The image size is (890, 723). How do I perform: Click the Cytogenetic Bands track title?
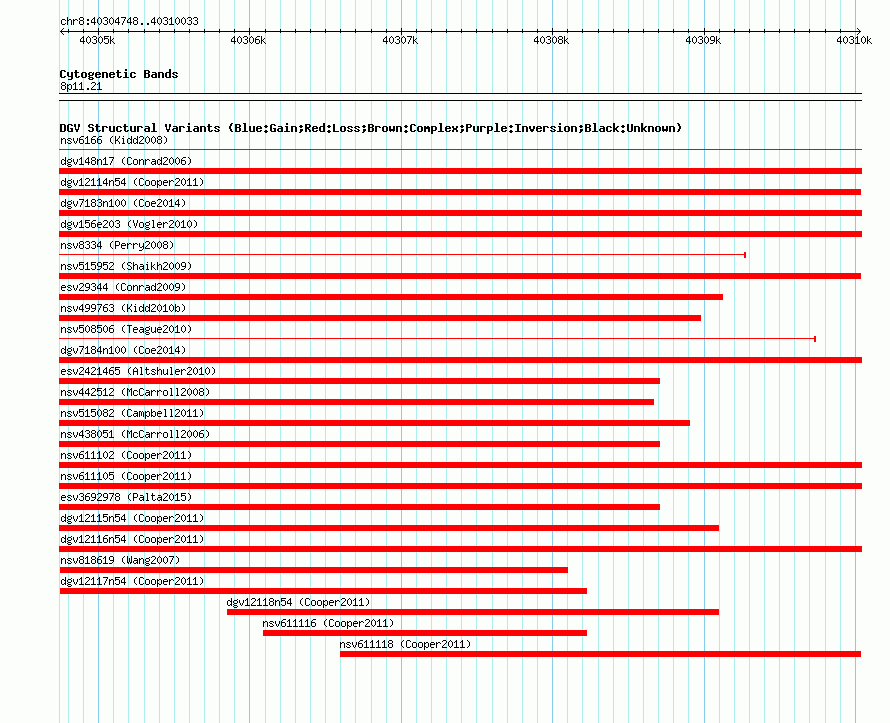click(119, 74)
